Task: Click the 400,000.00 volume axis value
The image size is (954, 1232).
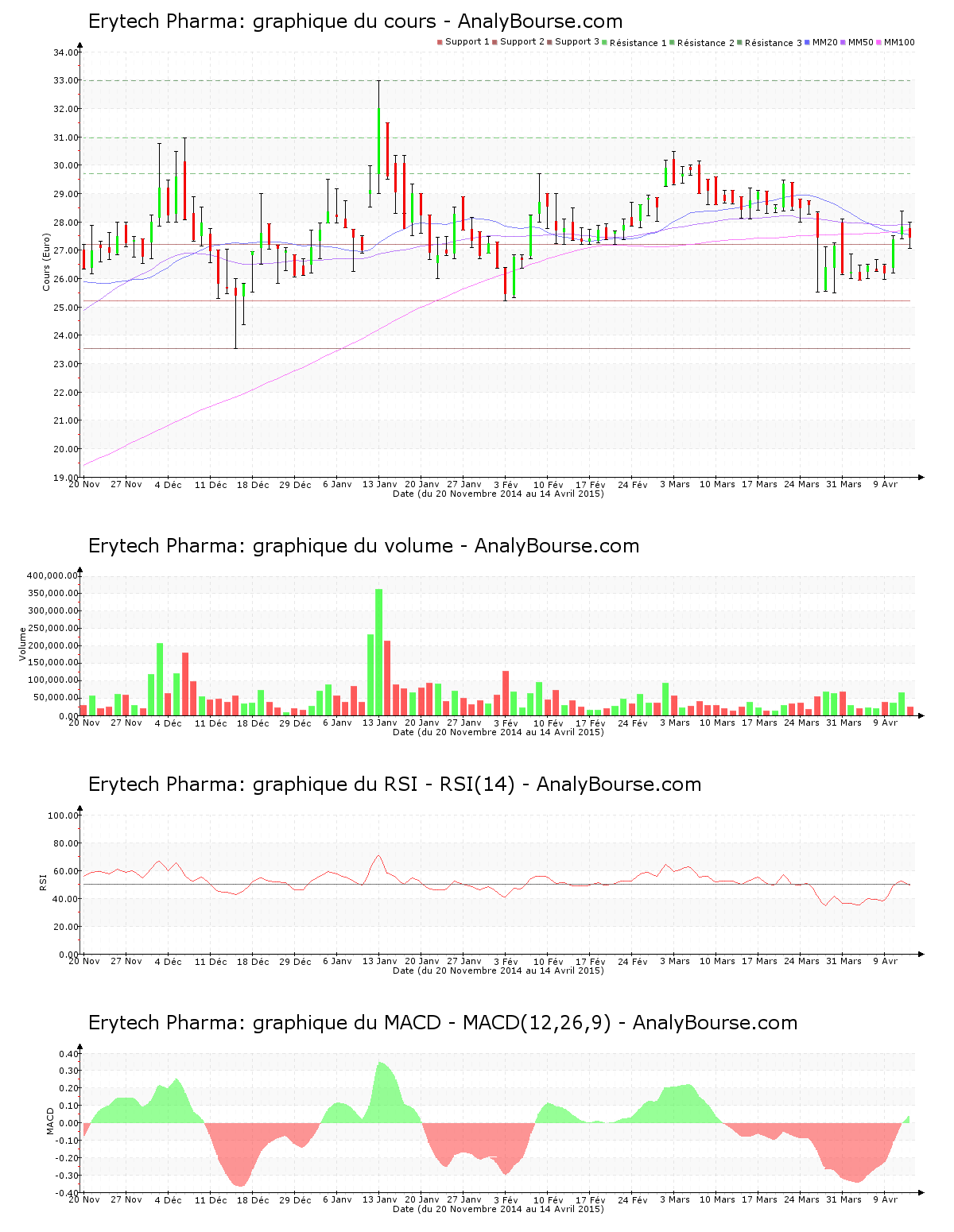Action: (52, 575)
